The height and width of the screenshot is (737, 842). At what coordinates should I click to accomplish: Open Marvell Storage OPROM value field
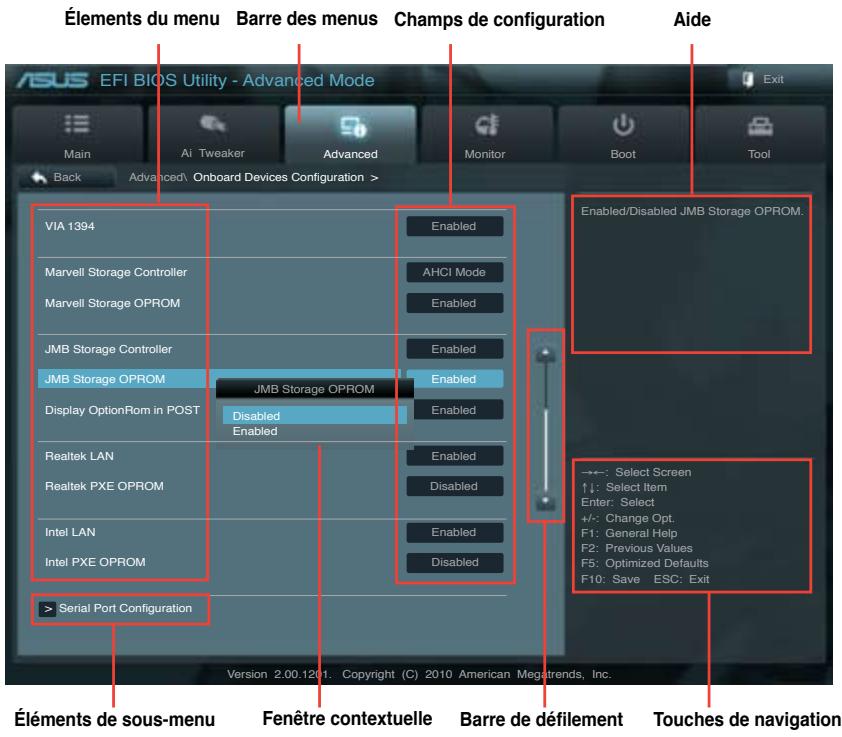[x=455, y=304]
